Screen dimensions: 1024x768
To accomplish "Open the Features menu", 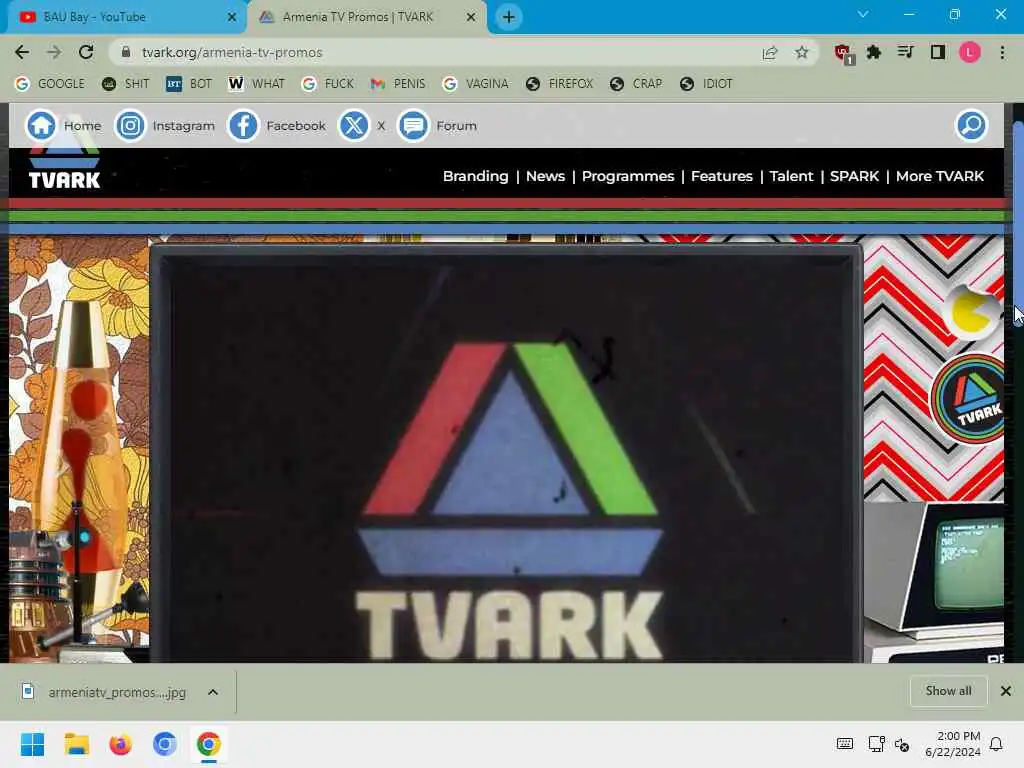I will tap(722, 176).
